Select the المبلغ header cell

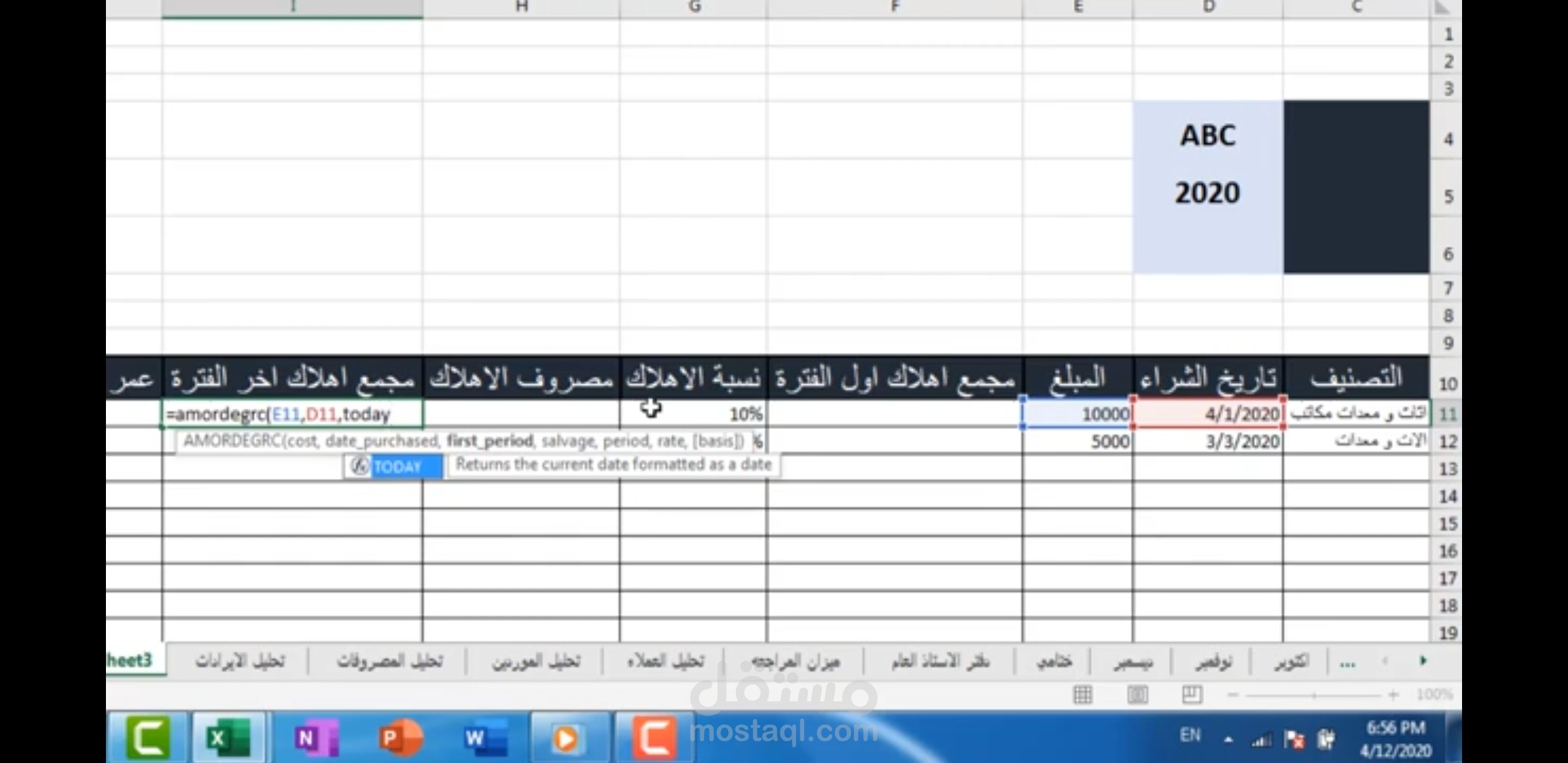pyautogui.click(x=1077, y=378)
